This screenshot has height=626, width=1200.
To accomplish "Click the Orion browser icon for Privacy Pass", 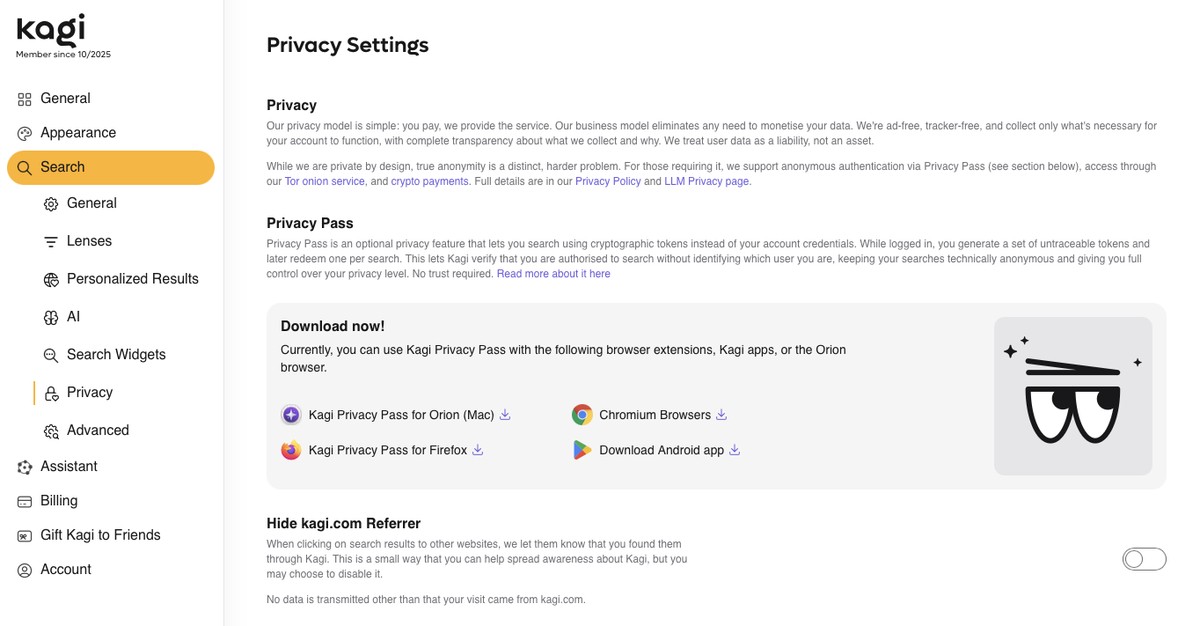I will tap(291, 414).
